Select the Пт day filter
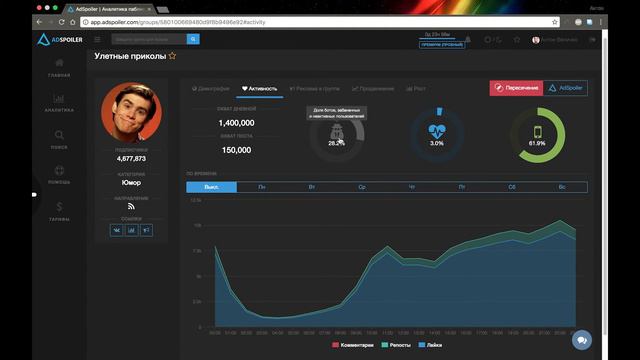Viewport: 640px width, 360px height. [462, 187]
